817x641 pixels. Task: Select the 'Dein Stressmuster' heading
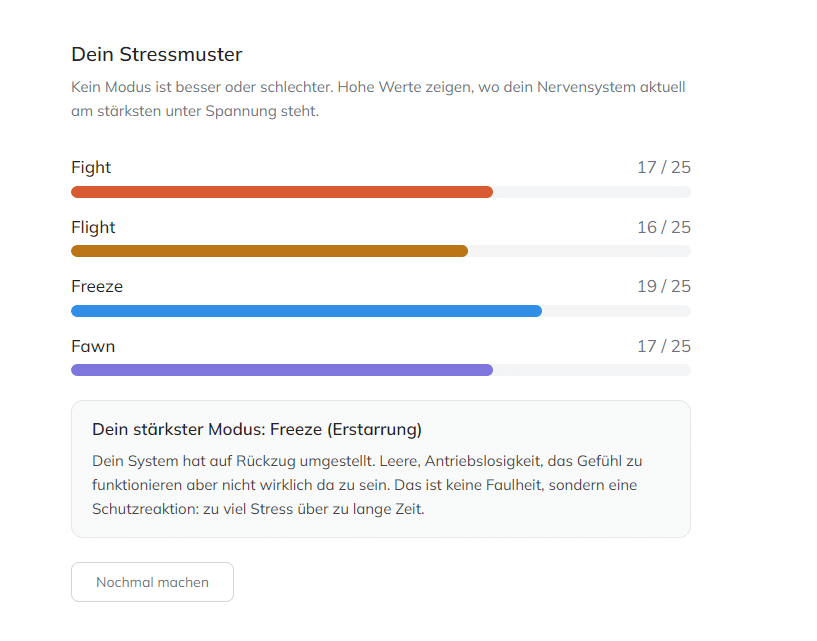(x=157, y=54)
